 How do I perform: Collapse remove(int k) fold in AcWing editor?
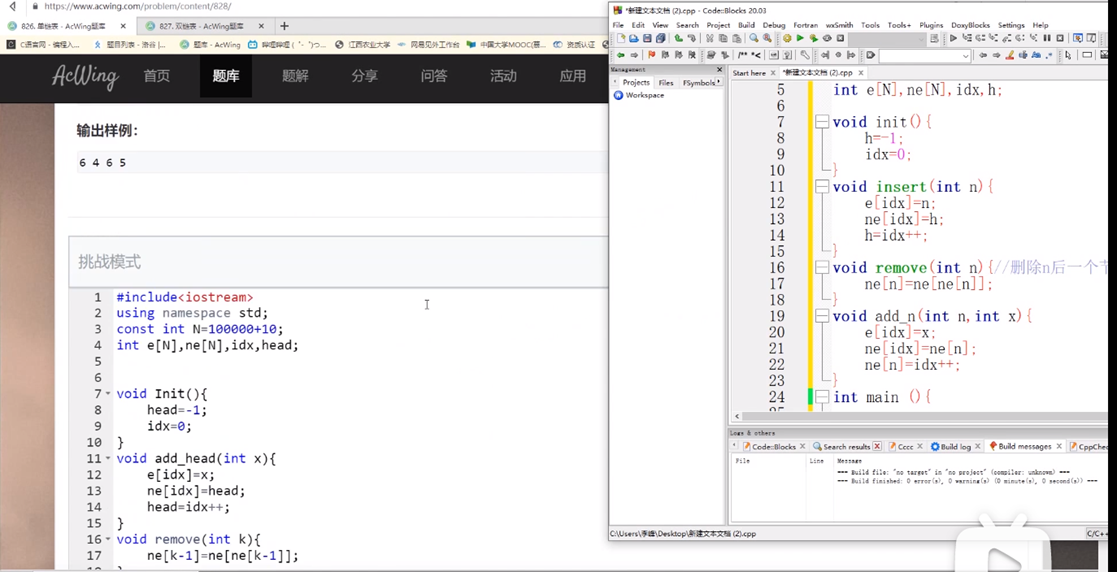click(x=108, y=539)
